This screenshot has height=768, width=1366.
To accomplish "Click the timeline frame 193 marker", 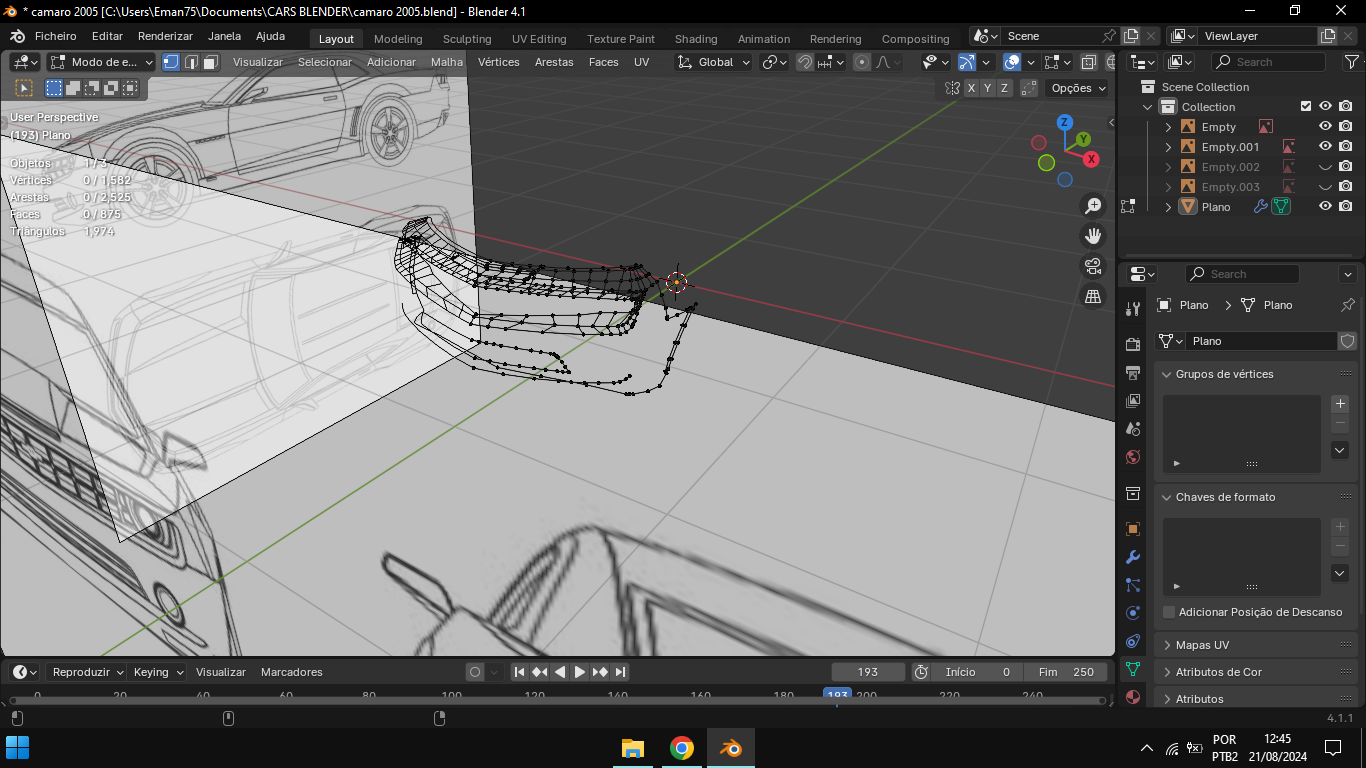I will [837, 695].
